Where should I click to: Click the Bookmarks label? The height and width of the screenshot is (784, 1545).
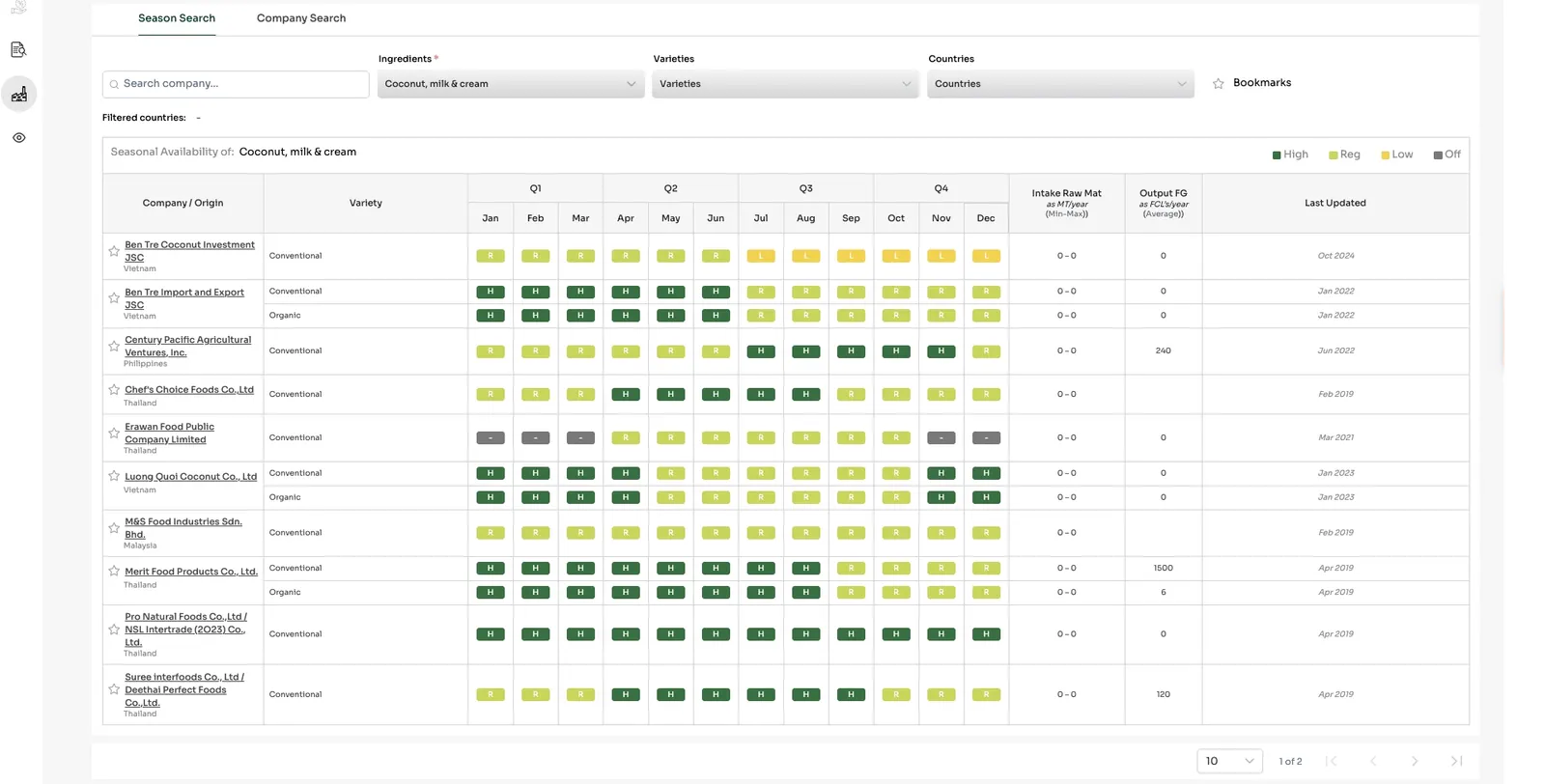(x=1262, y=83)
